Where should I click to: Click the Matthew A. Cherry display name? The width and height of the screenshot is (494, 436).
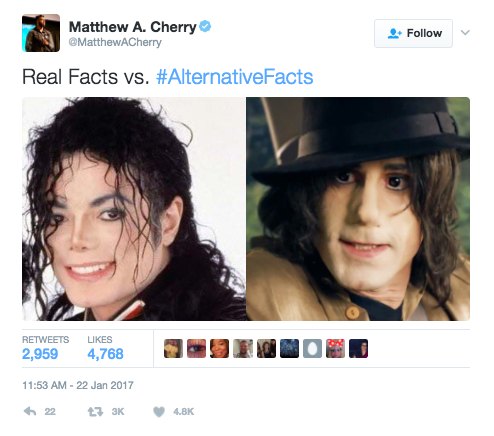pyautogui.click(x=133, y=27)
